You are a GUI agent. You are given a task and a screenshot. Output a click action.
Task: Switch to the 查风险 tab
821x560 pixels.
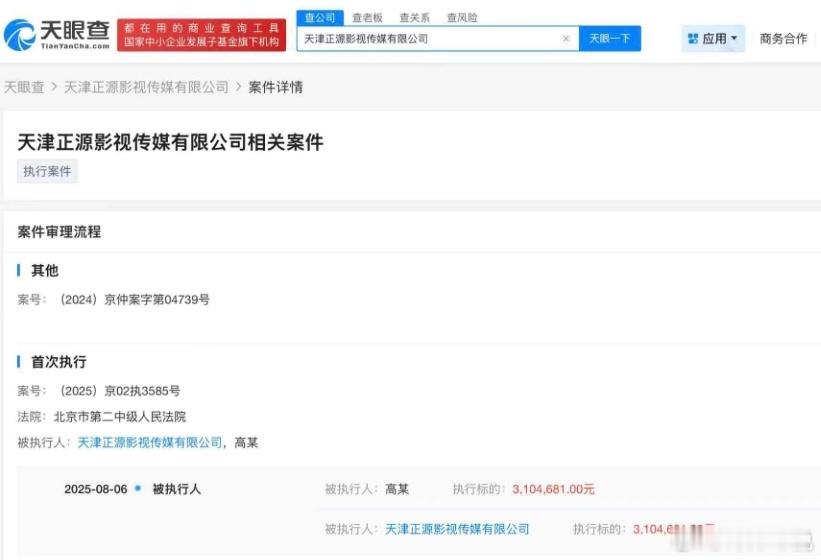(x=462, y=18)
